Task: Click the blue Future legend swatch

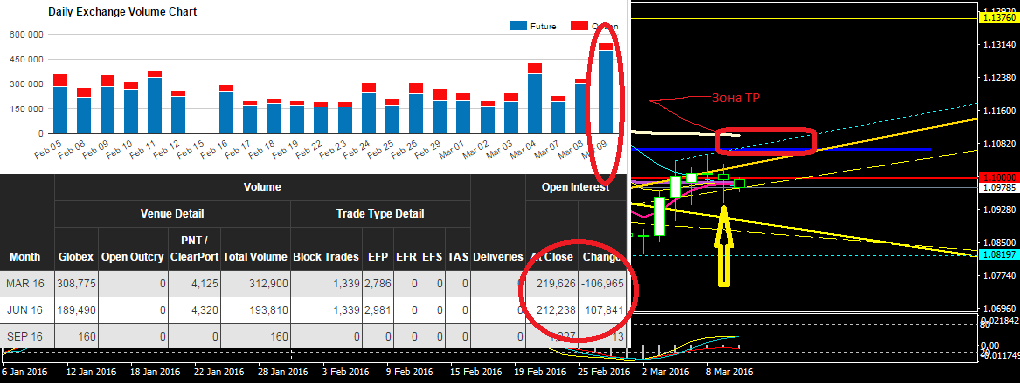Action: 518,26
